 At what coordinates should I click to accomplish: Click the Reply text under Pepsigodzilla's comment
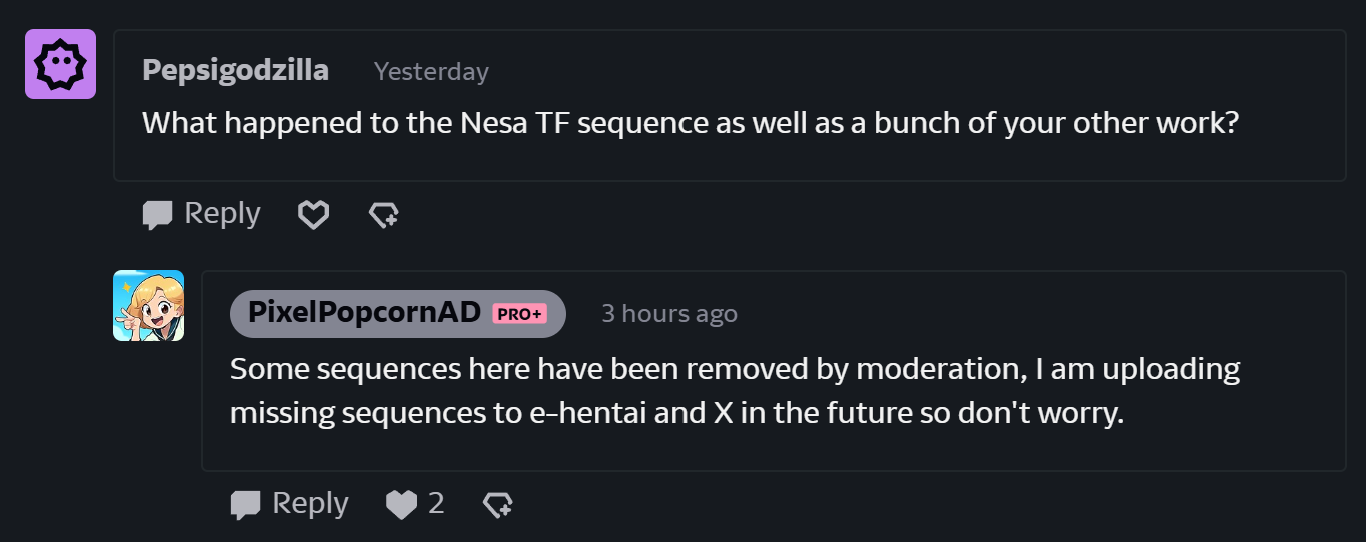tap(222, 213)
